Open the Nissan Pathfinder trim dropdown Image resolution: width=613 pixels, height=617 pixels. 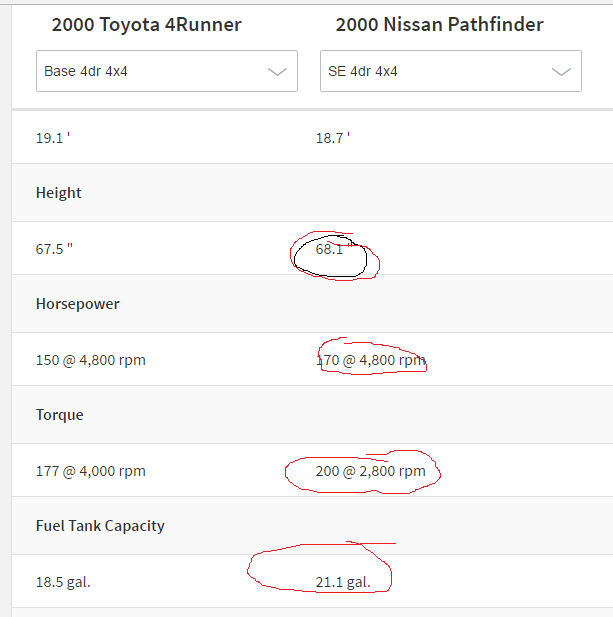[x=451, y=71]
